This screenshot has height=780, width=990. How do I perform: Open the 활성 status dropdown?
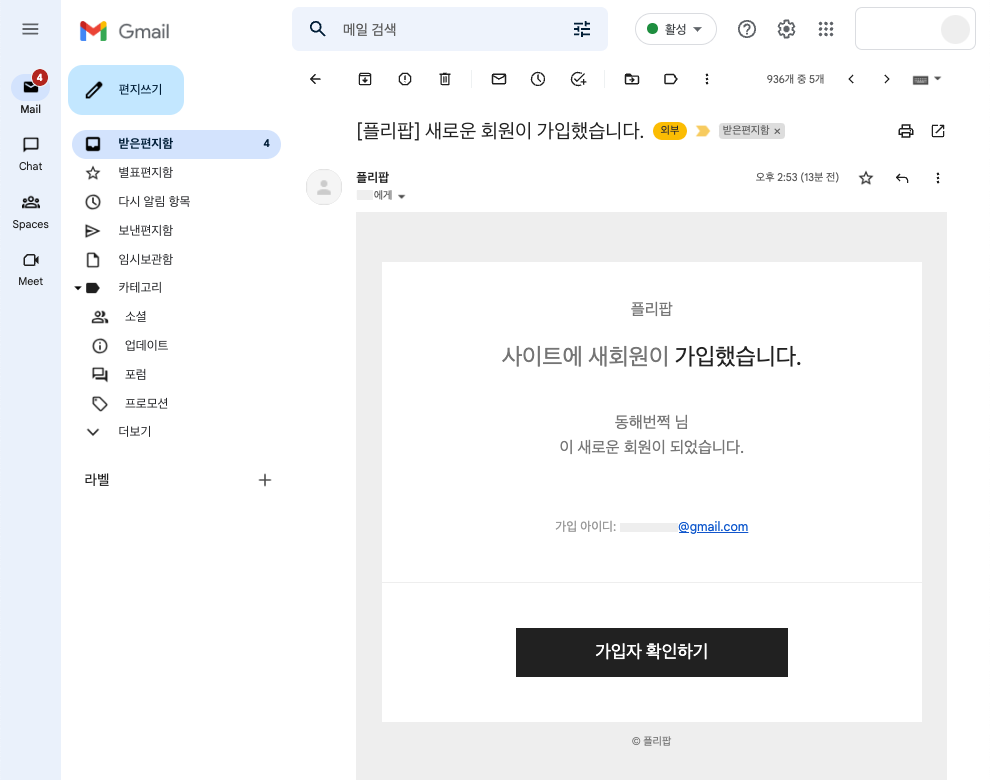coord(676,29)
